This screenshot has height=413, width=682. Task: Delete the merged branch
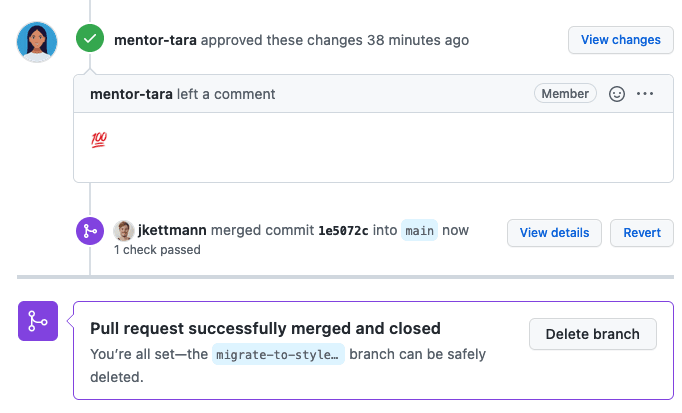(x=592, y=334)
